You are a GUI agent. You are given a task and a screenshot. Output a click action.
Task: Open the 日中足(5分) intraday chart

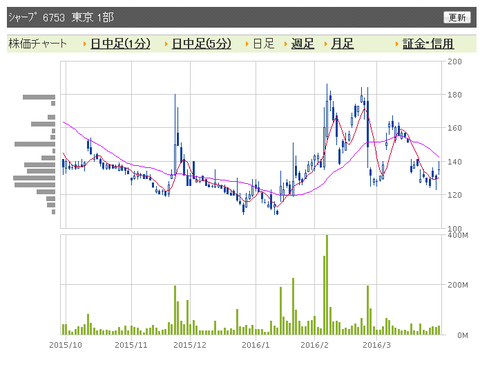pyautogui.click(x=201, y=44)
